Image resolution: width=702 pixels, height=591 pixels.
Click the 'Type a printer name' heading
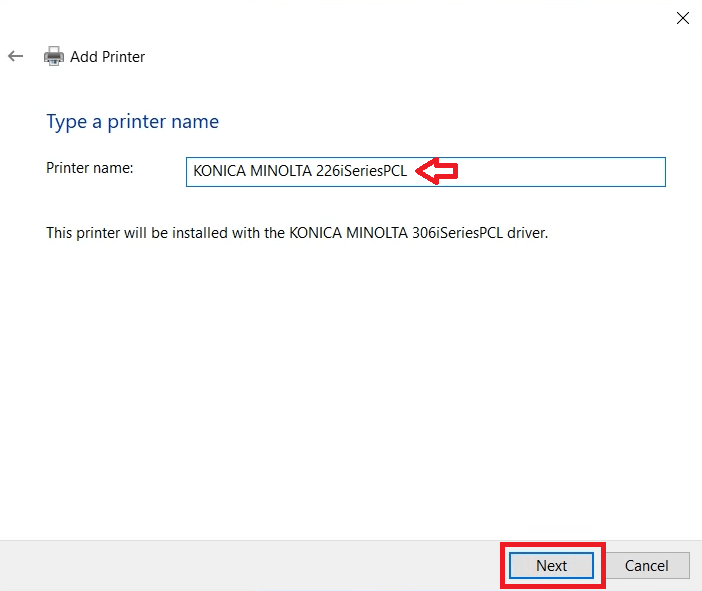pyautogui.click(x=133, y=122)
